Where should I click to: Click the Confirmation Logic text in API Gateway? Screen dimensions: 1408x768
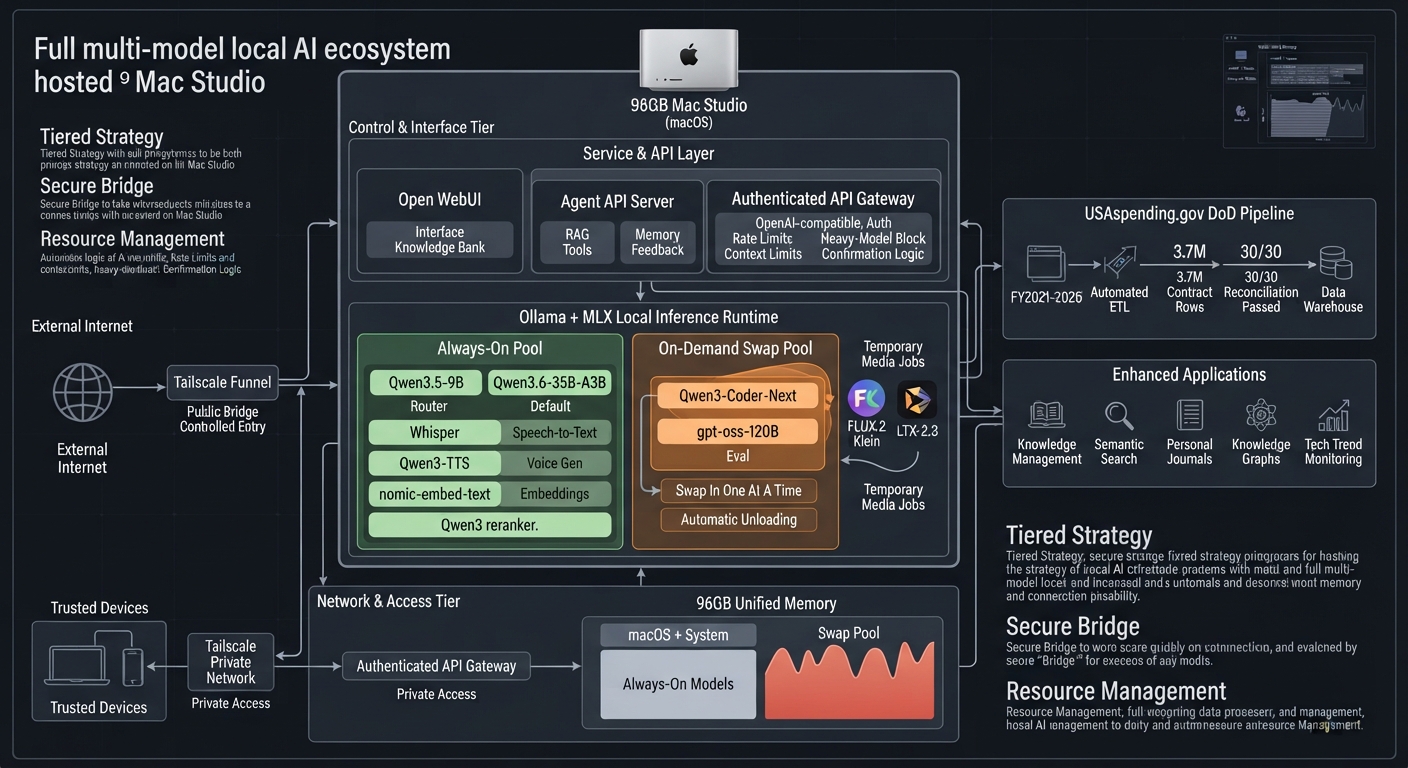pyautogui.click(x=873, y=254)
